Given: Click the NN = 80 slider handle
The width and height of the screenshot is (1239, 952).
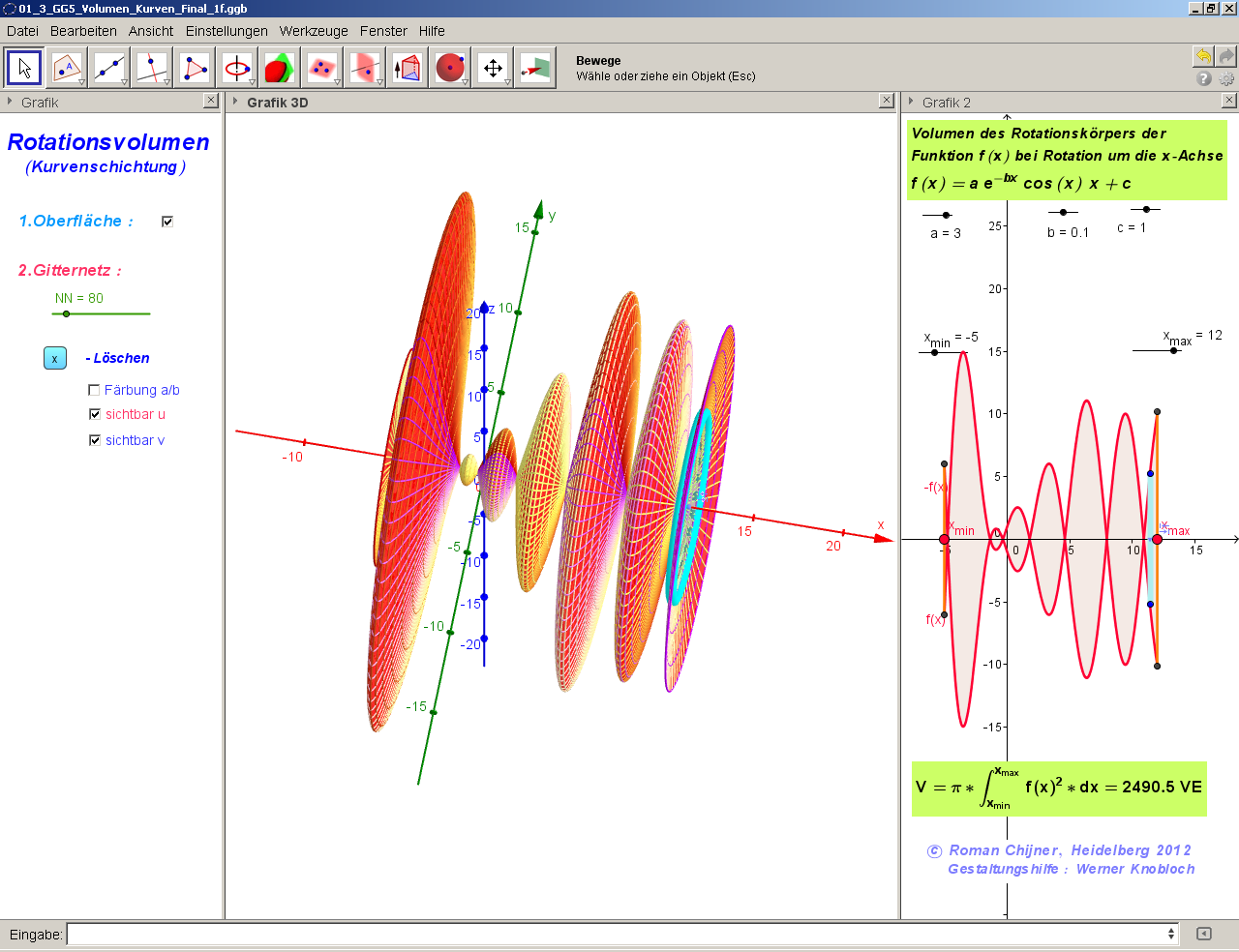Looking at the screenshot, I should tap(66, 313).
